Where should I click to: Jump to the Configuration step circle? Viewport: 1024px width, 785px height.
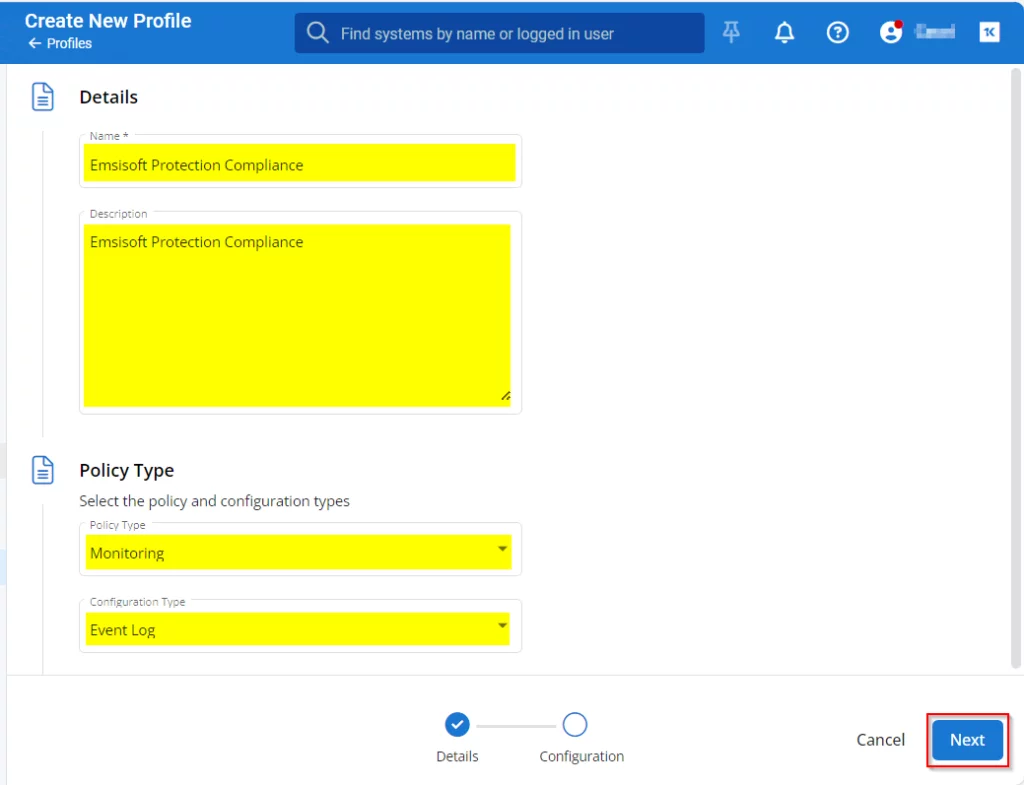[x=575, y=724]
